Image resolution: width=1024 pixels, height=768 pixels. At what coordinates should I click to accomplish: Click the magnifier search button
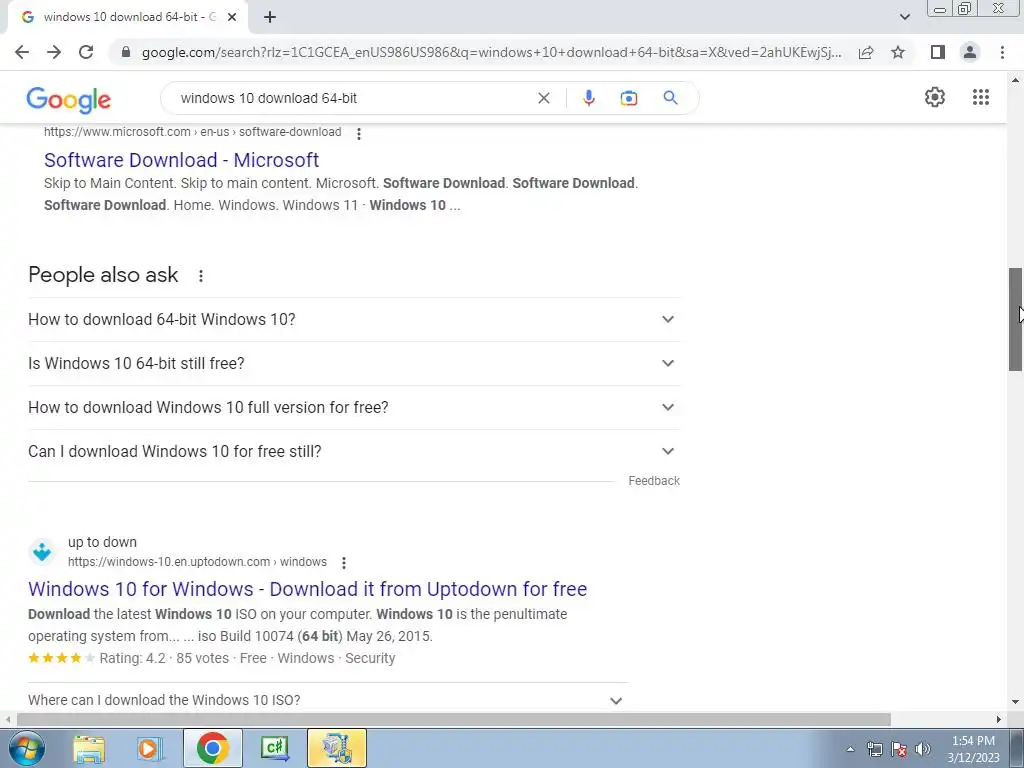click(x=670, y=98)
